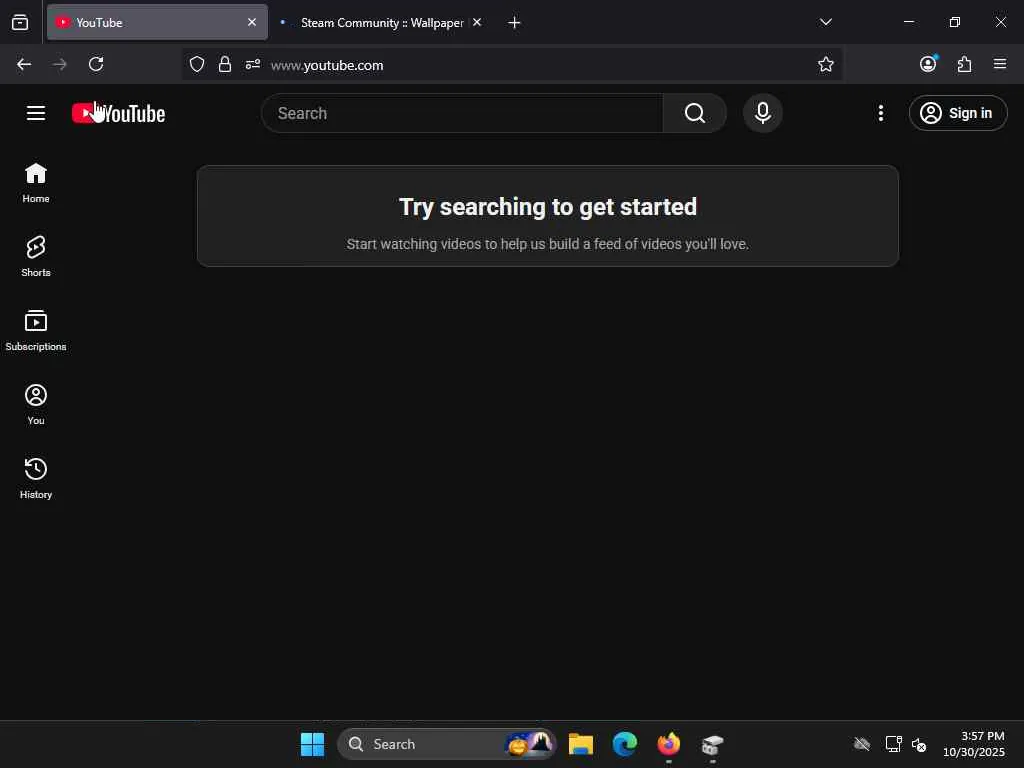This screenshot has width=1024, height=768.
Task: Click the crossed-out cloud tray icon
Action: (x=862, y=744)
